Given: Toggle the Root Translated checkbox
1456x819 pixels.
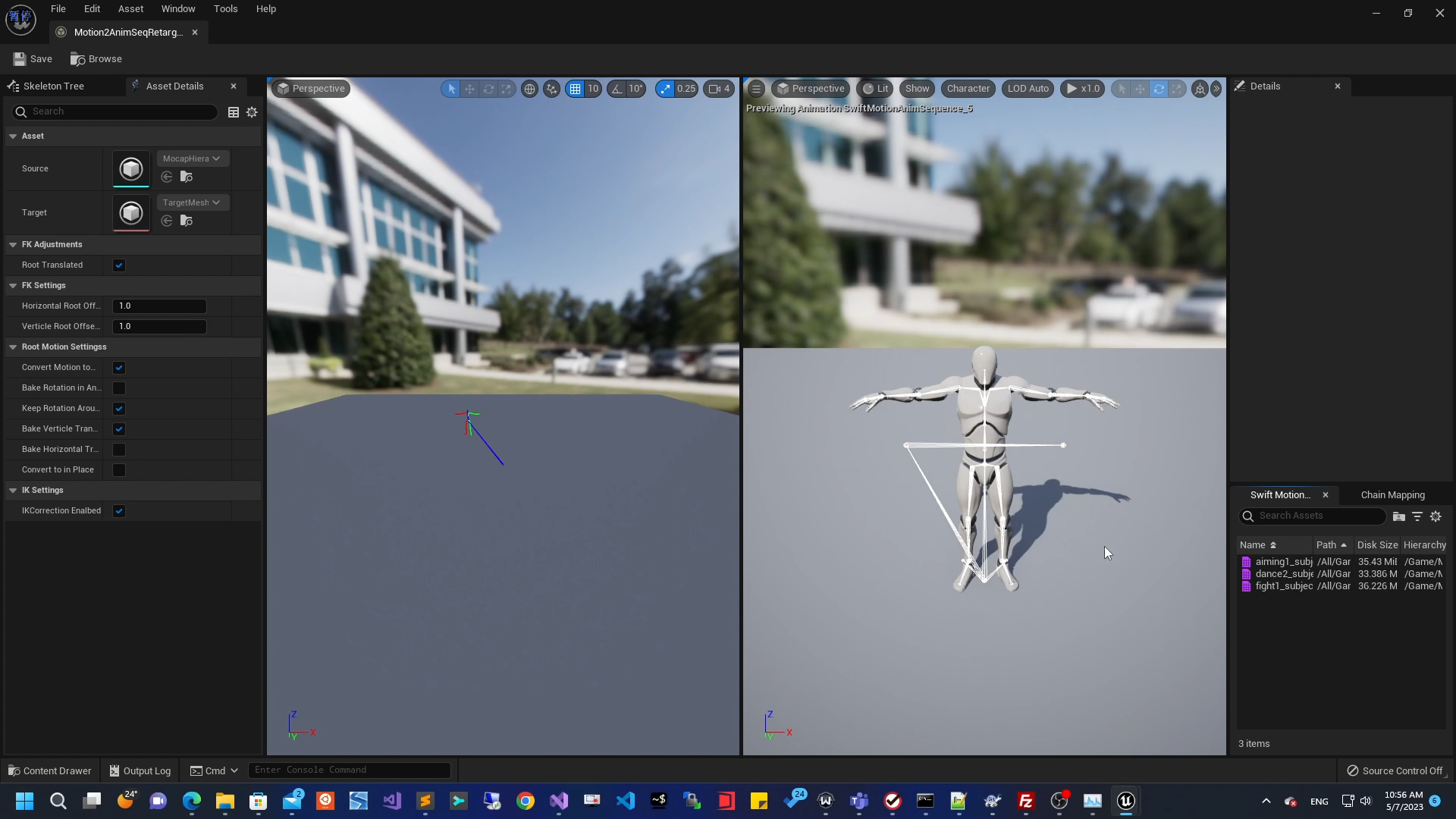Looking at the screenshot, I should click(x=119, y=264).
